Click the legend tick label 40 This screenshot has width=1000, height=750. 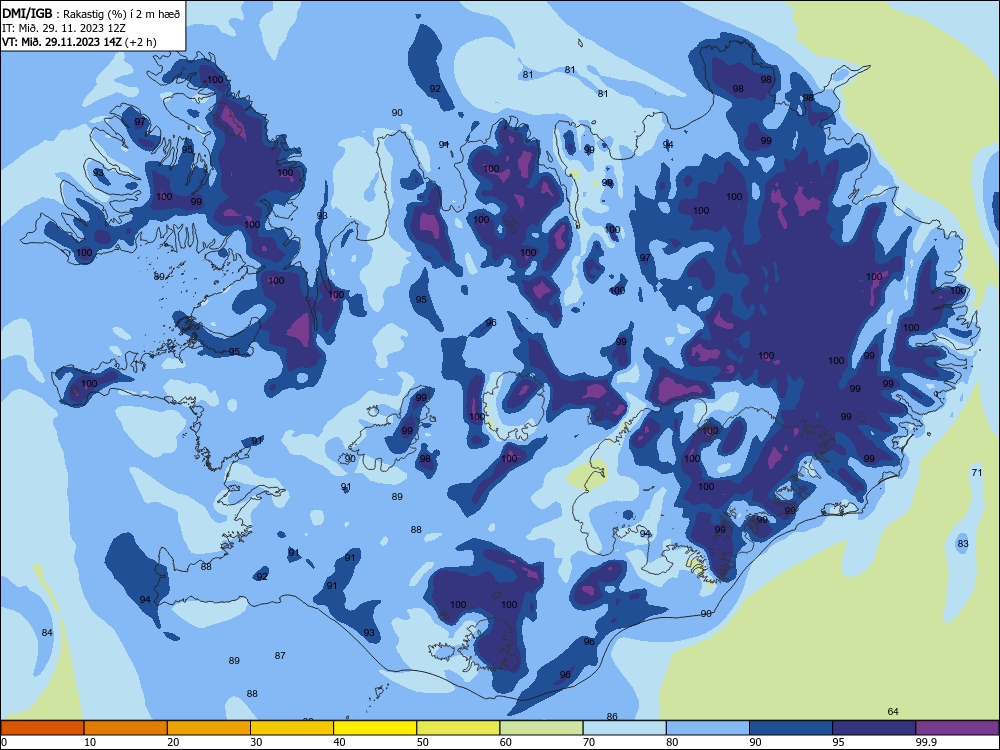click(340, 742)
